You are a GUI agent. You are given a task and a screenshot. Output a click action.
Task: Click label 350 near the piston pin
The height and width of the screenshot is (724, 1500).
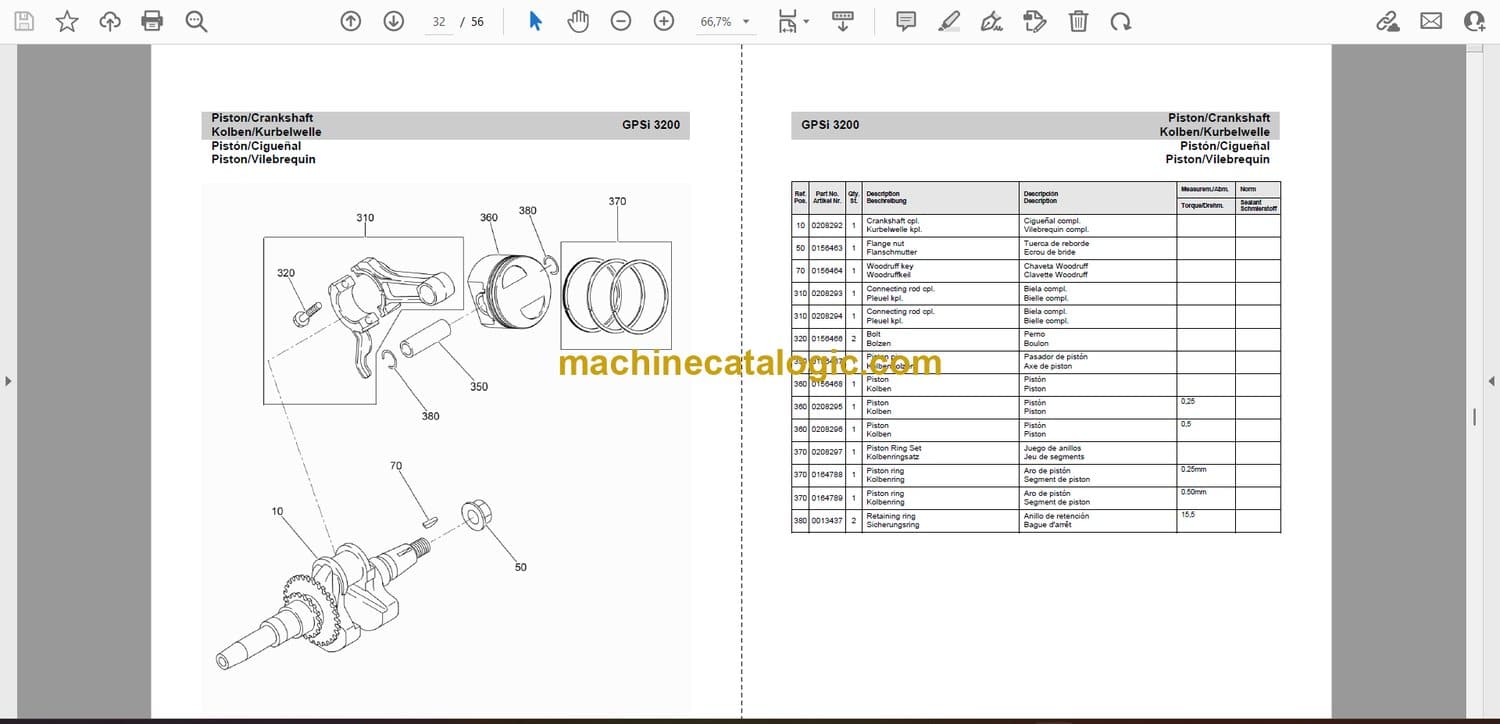click(x=479, y=387)
